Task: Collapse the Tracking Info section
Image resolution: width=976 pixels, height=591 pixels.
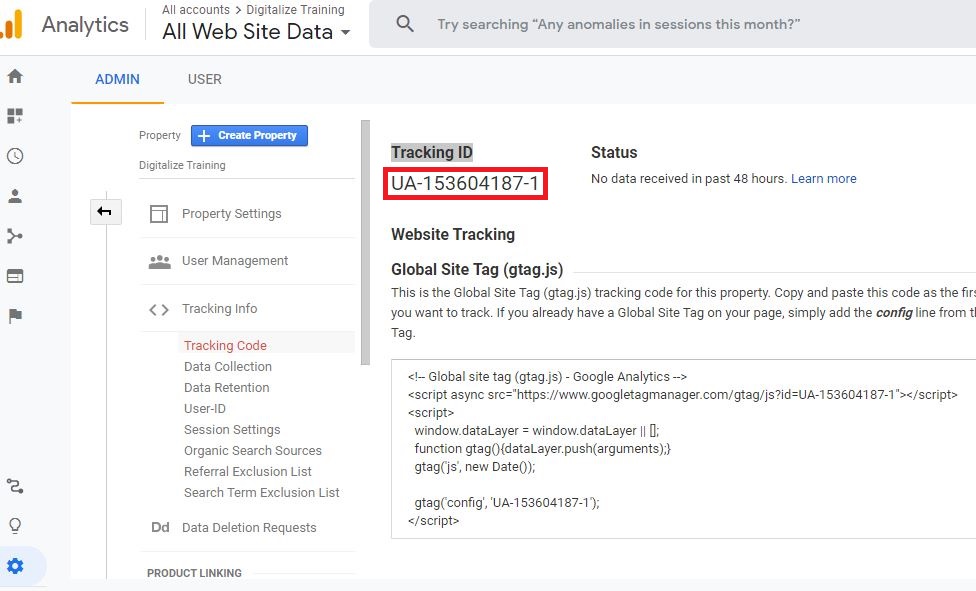Action: [x=219, y=309]
